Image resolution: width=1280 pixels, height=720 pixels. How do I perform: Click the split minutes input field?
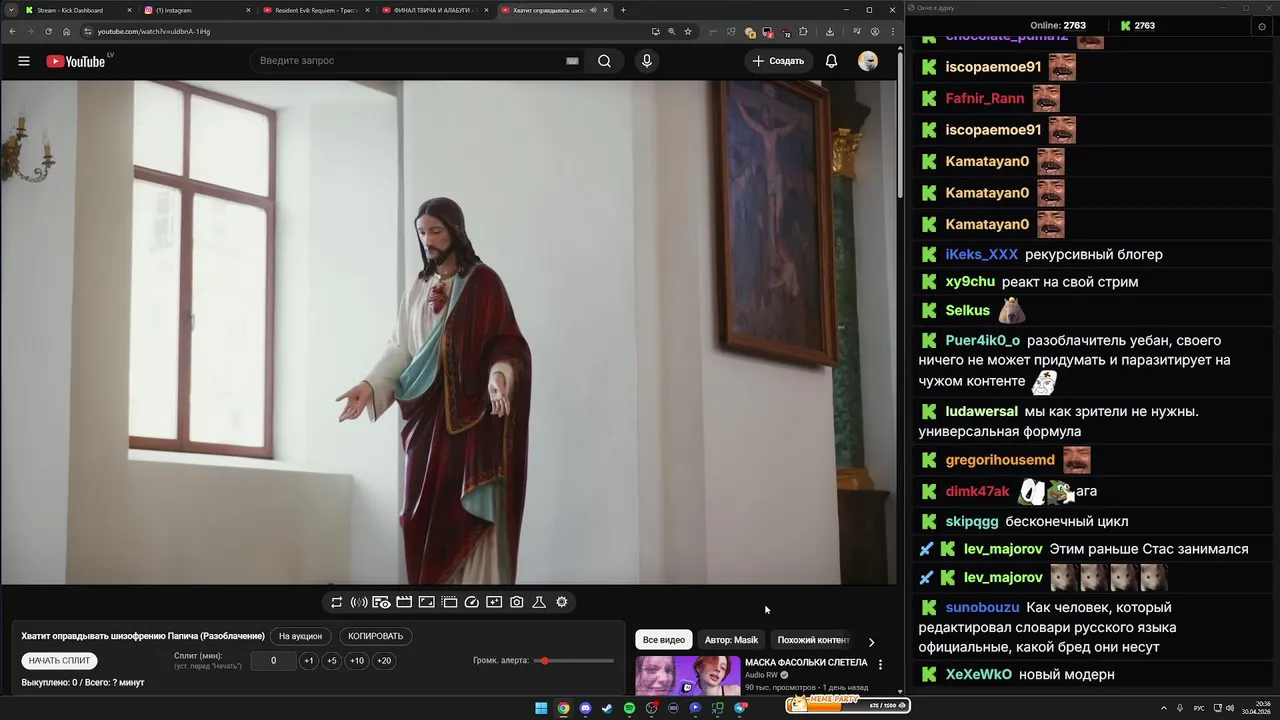[x=273, y=661]
